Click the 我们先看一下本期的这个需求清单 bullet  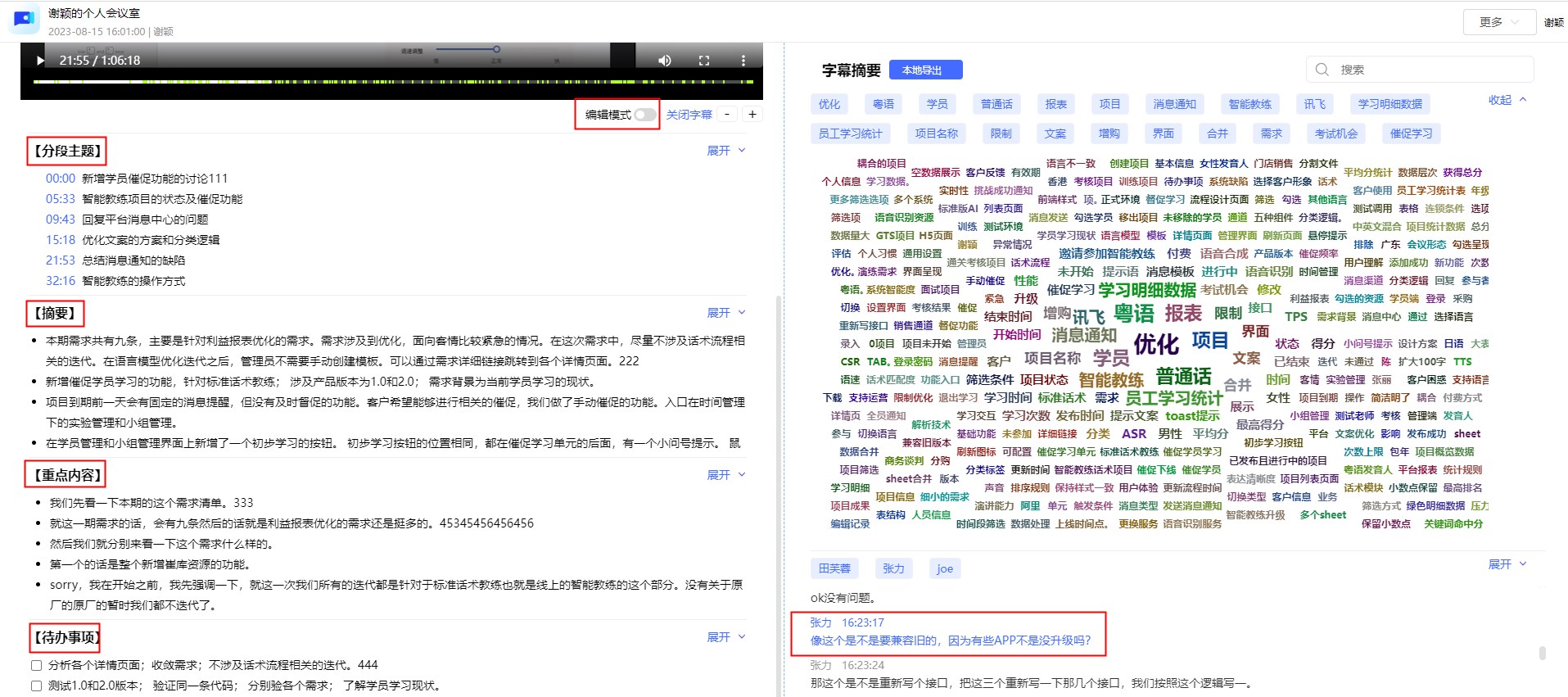(x=151, y=503)
